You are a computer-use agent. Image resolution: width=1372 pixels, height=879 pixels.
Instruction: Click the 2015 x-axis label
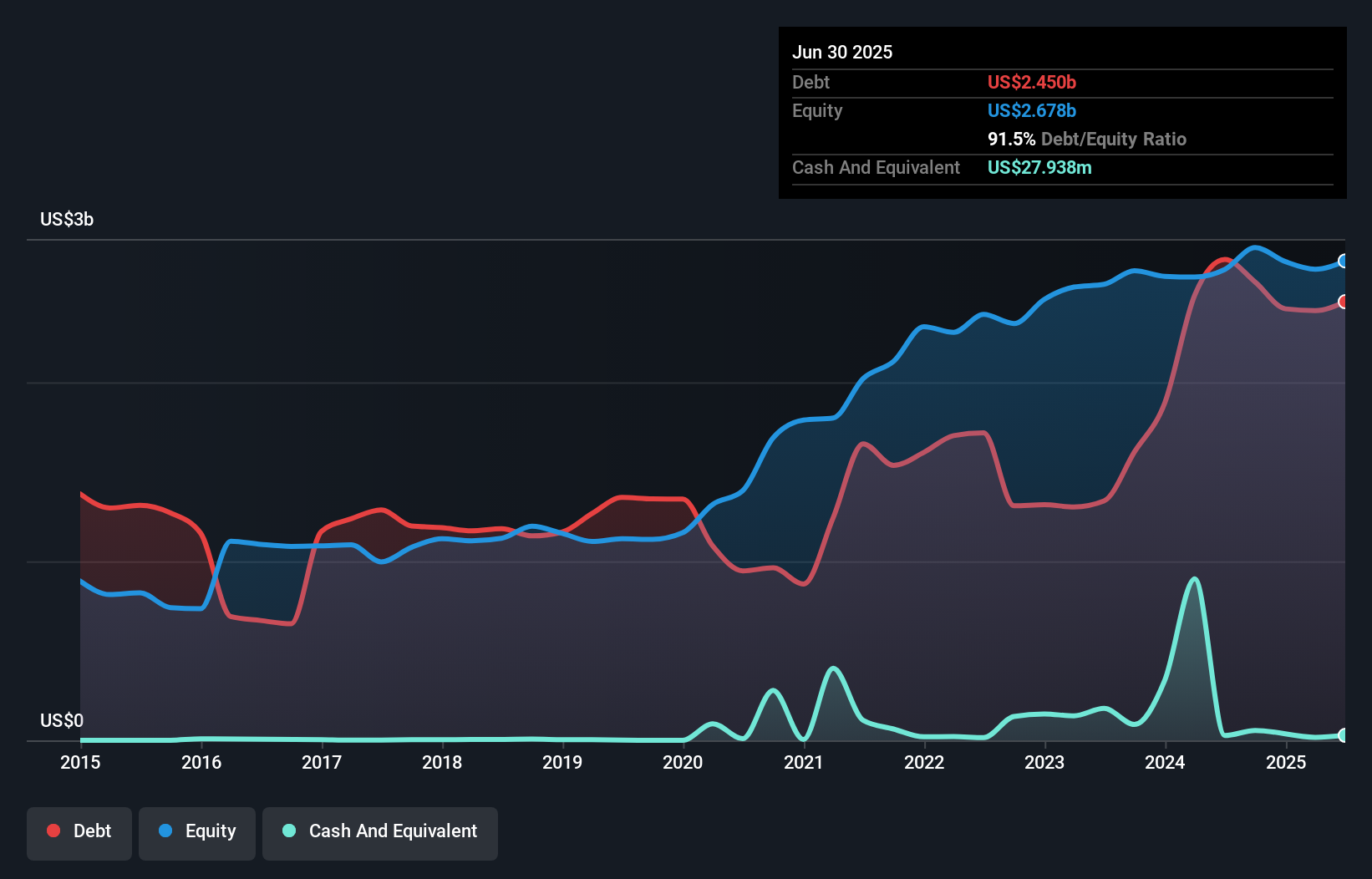[80, 762]
